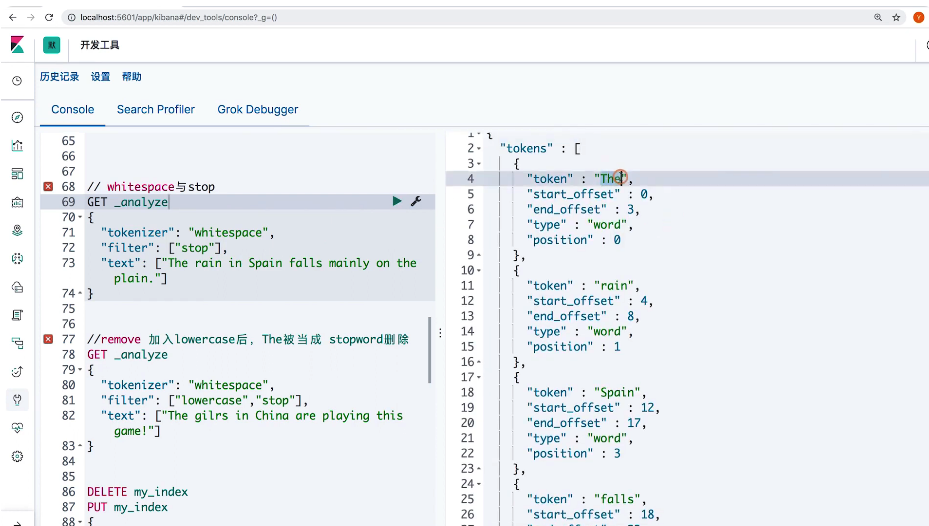Open 设置 (Settings) link
Image resolution: width=929 pixels, height=526 pixels.
pyautogui.click(x=101, y=77)
